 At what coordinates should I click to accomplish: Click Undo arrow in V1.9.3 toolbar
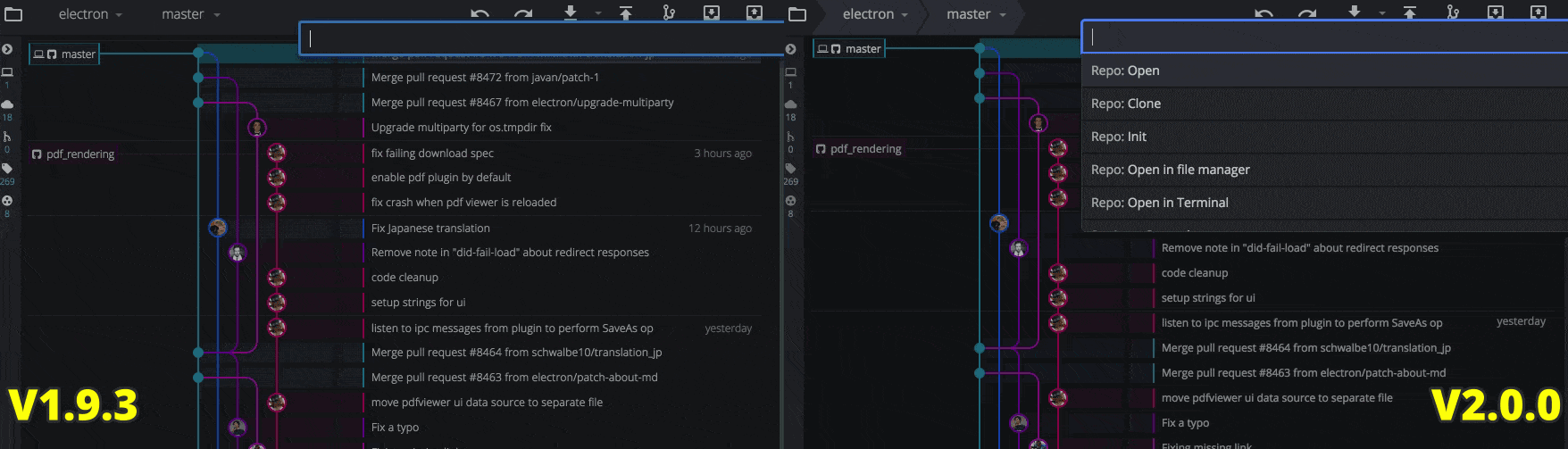click(x=480, y=13)
